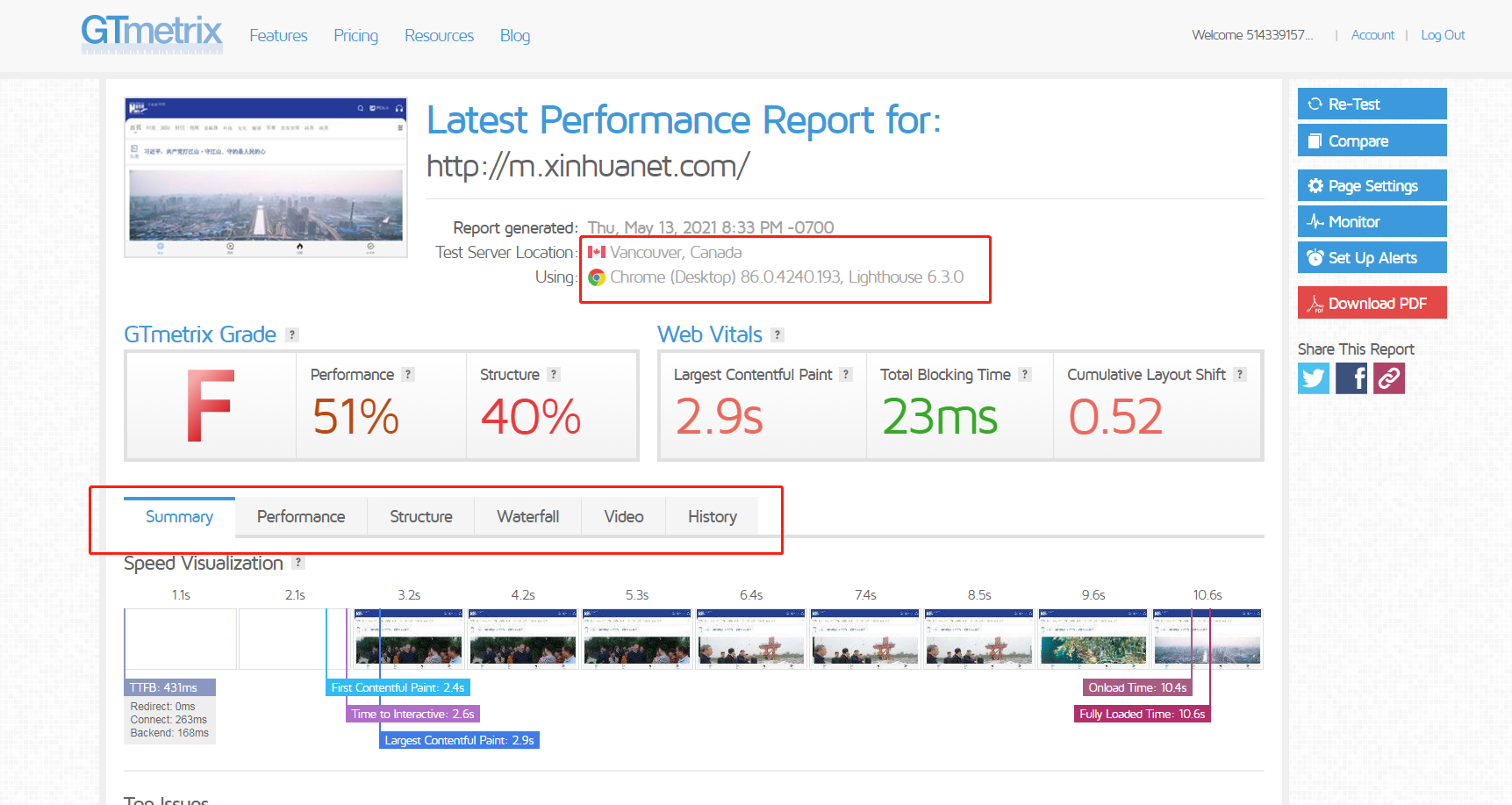1512x805 pixels.
Task: Click the tested URL m.xinhuanet.com
Action: [588, 165]
